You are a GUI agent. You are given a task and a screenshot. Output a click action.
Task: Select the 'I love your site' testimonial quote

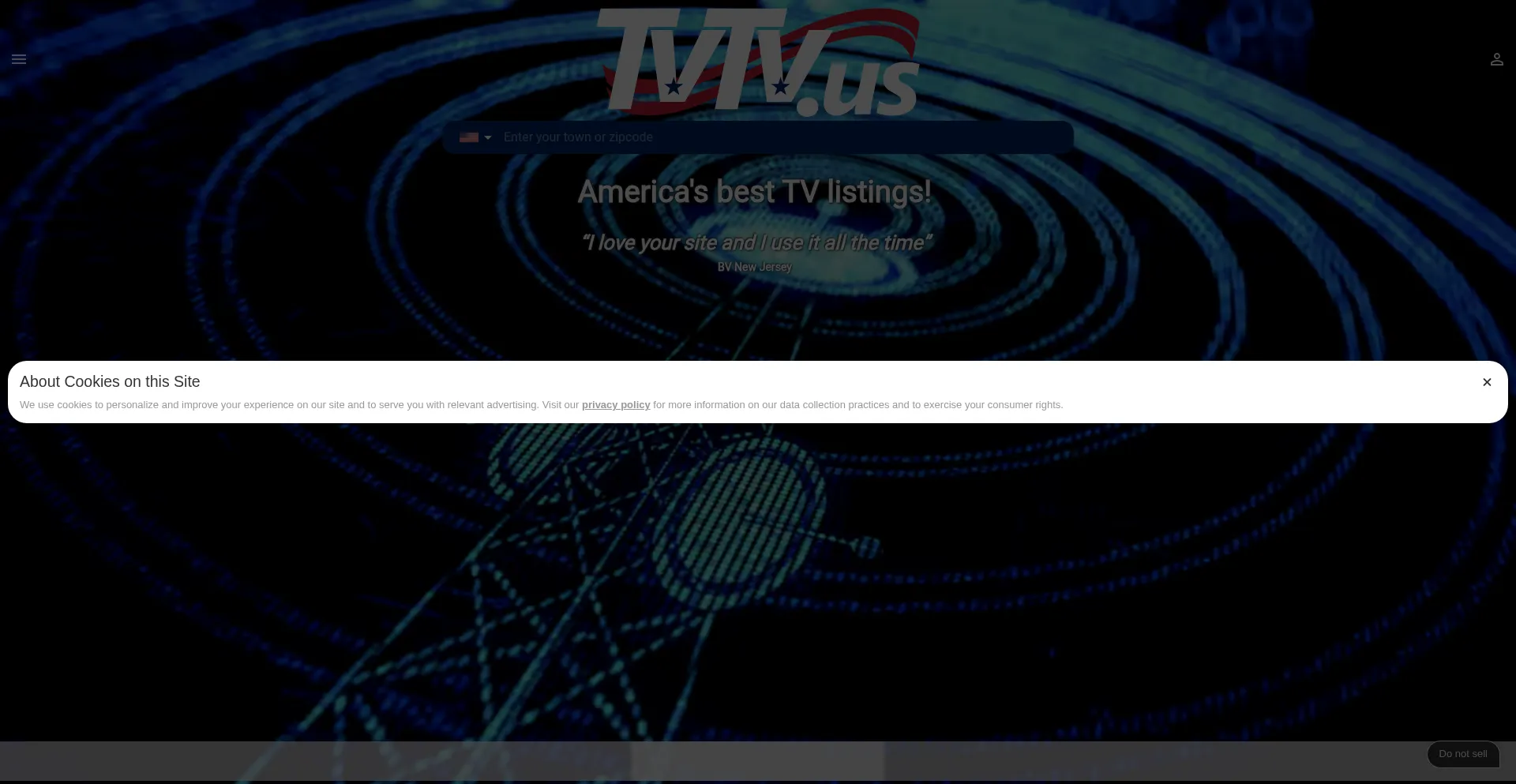(756, 243)
